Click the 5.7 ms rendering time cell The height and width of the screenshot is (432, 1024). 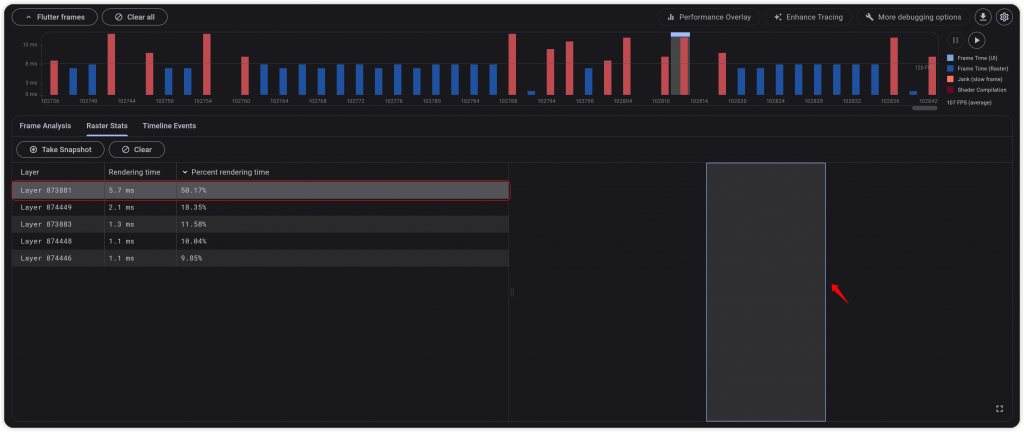pos(121,191)
